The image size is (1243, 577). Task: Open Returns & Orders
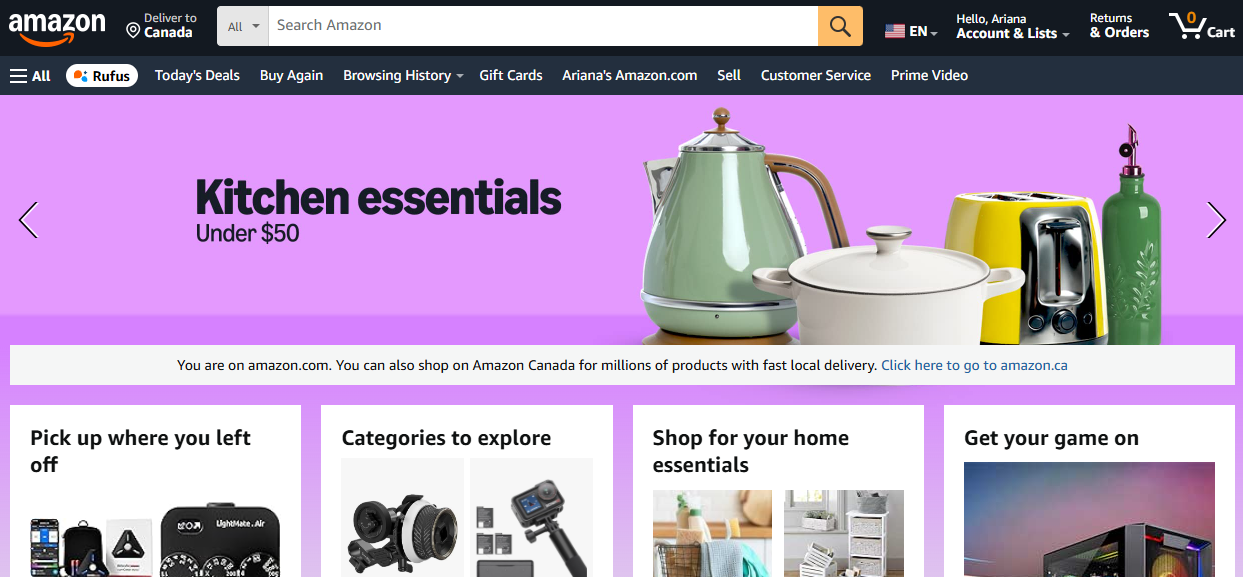coord(1119,26)
